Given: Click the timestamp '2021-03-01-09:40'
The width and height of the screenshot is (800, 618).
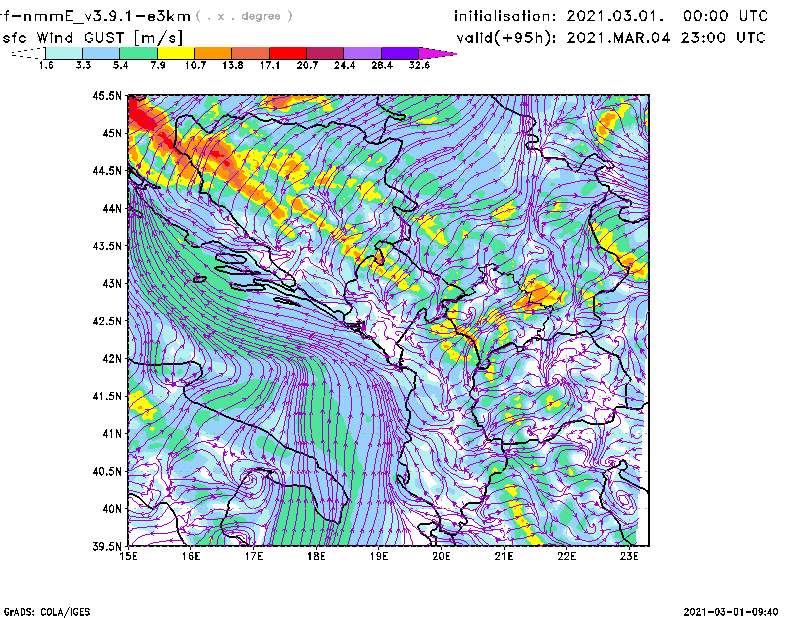Looking at the screenshot, I should (731, 612).
